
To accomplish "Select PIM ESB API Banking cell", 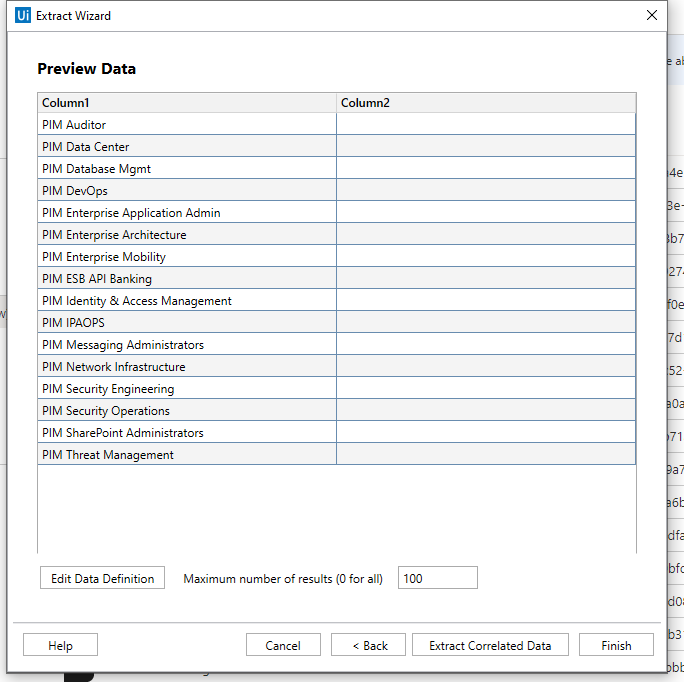I will pos(187,278).
